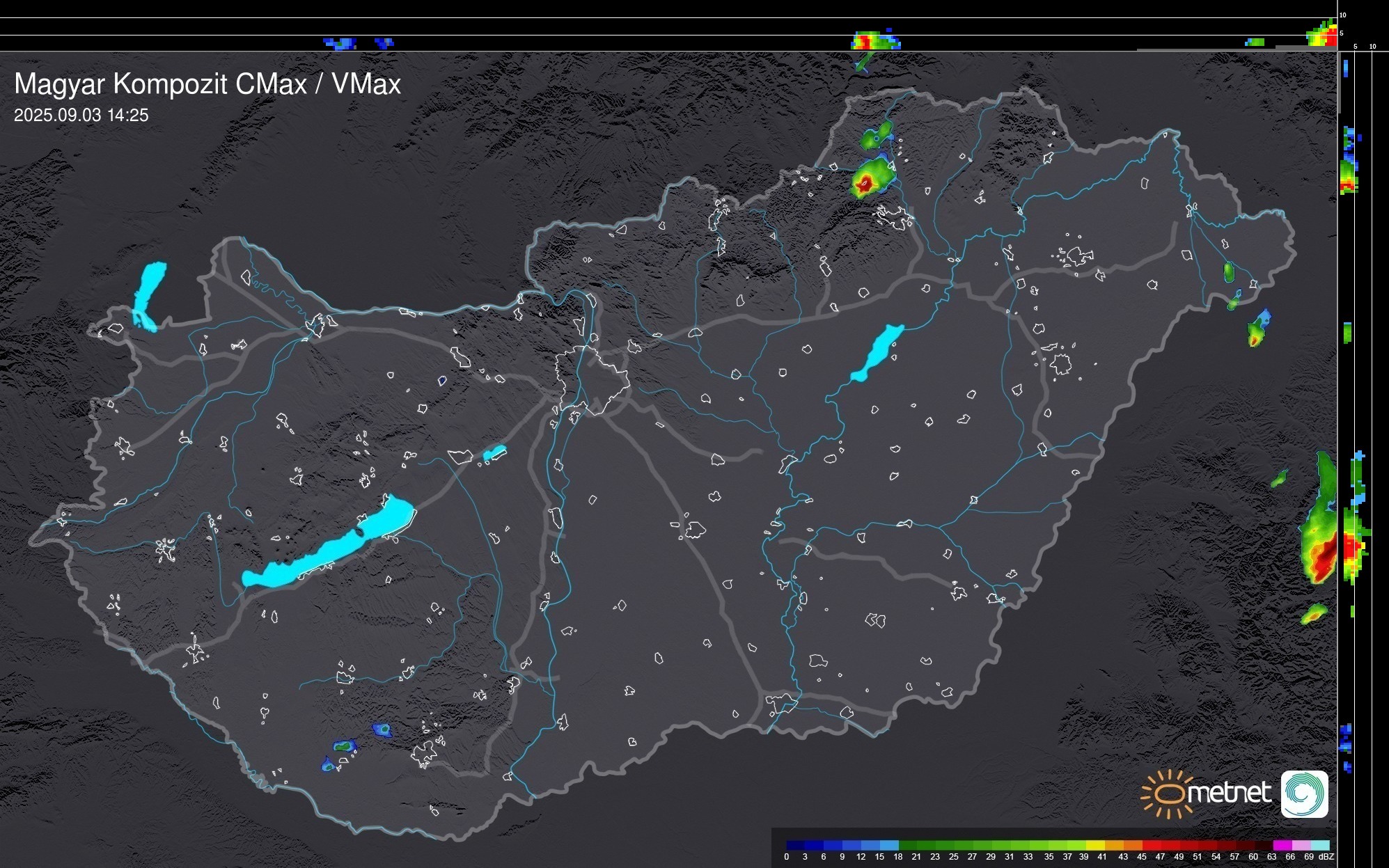
Task: Pick the light blue 15 dBZ legend color
Action: pos(889,845)
